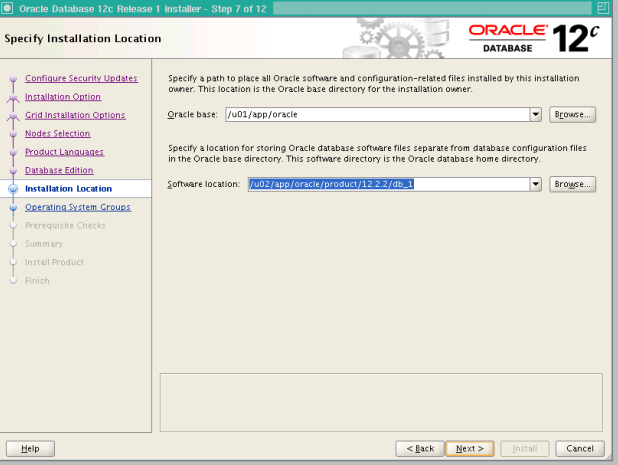
Task: Open the Installation Option step
Action: click(63, 97)
